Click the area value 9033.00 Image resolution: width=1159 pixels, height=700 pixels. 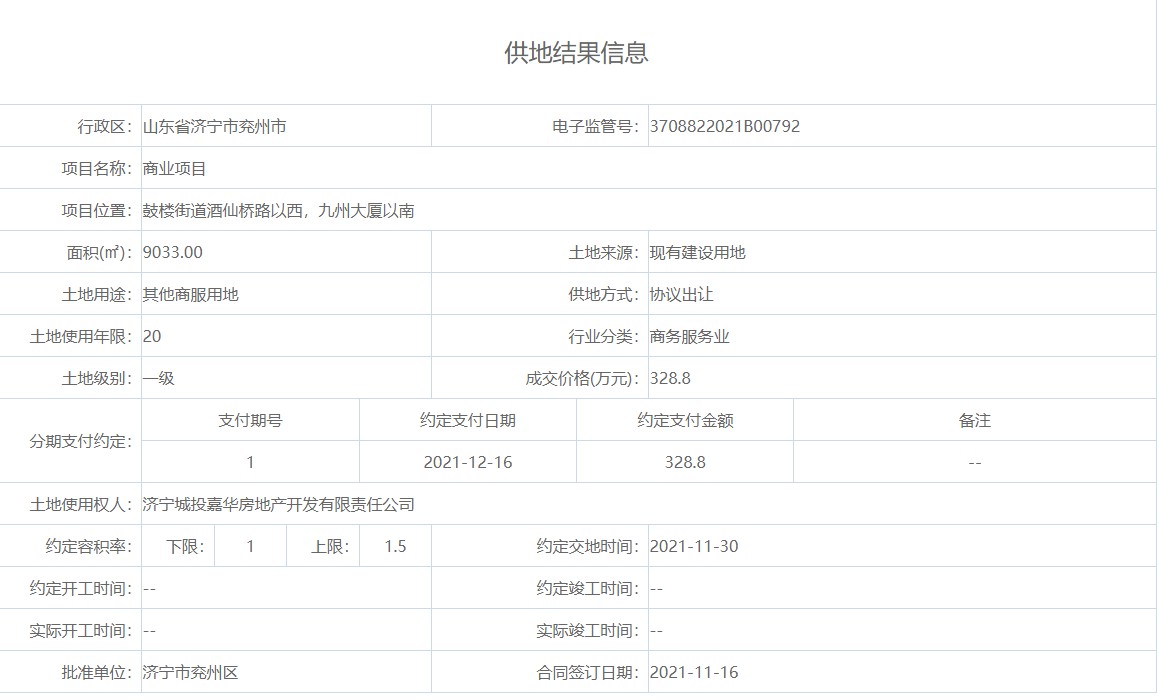(173, 253)
